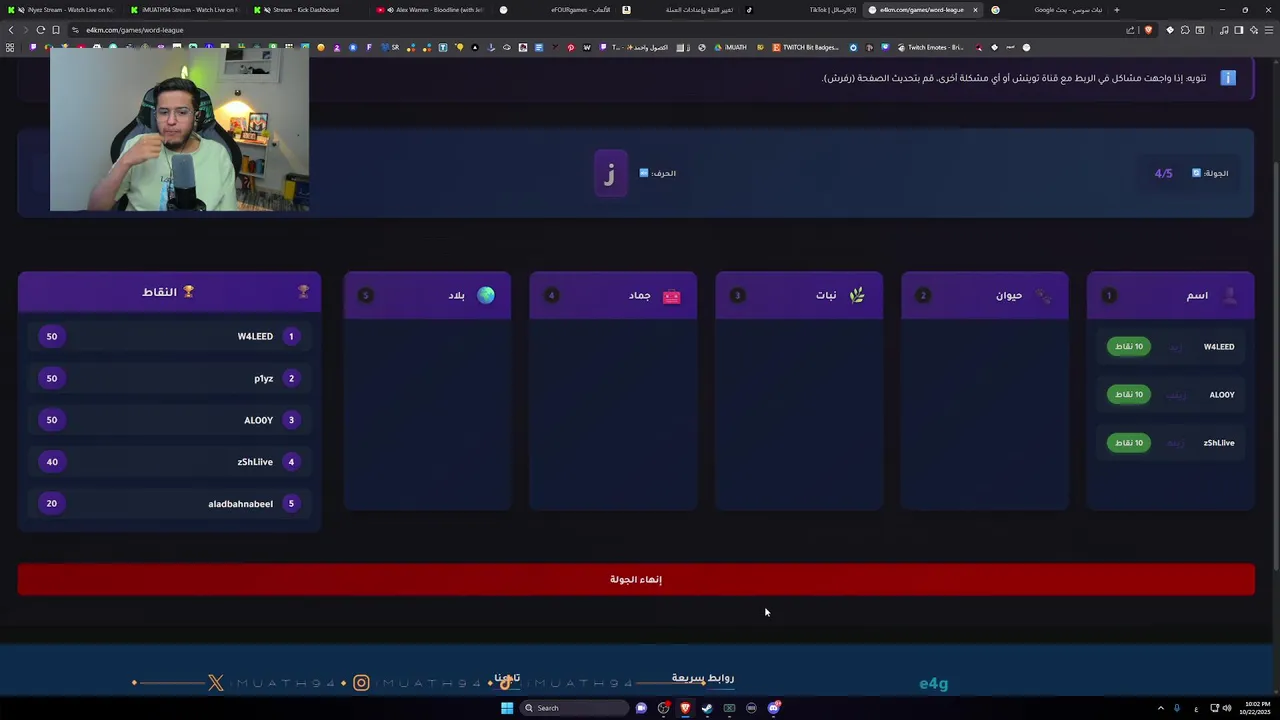Open the clock showing 10:02 PM
This screenshot has width=1280, height=720.
click(1254, 708)
